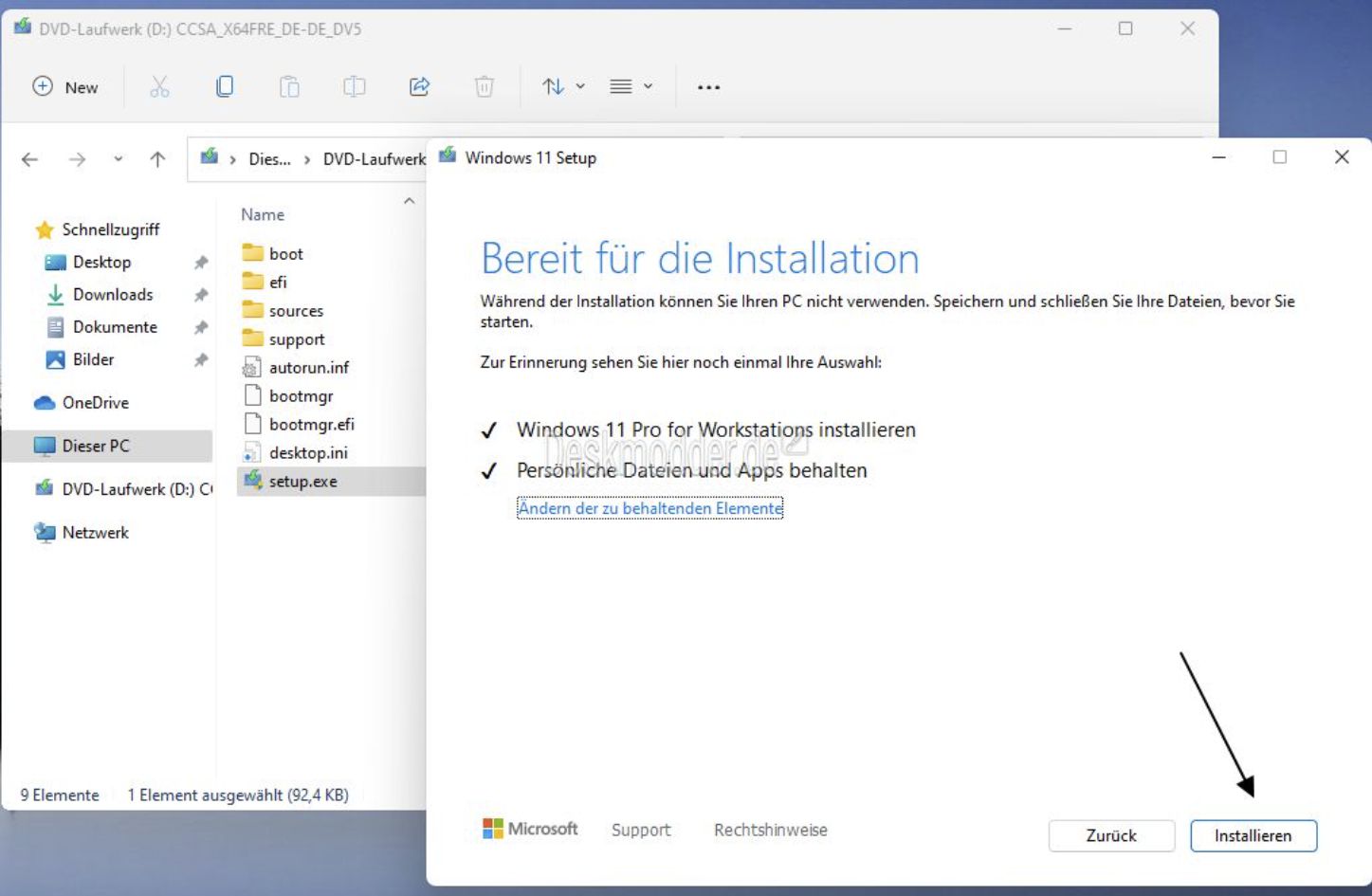Click the Copy icon in Explorer toolbar
The image size is (1372, 896).
coord(225,86)
